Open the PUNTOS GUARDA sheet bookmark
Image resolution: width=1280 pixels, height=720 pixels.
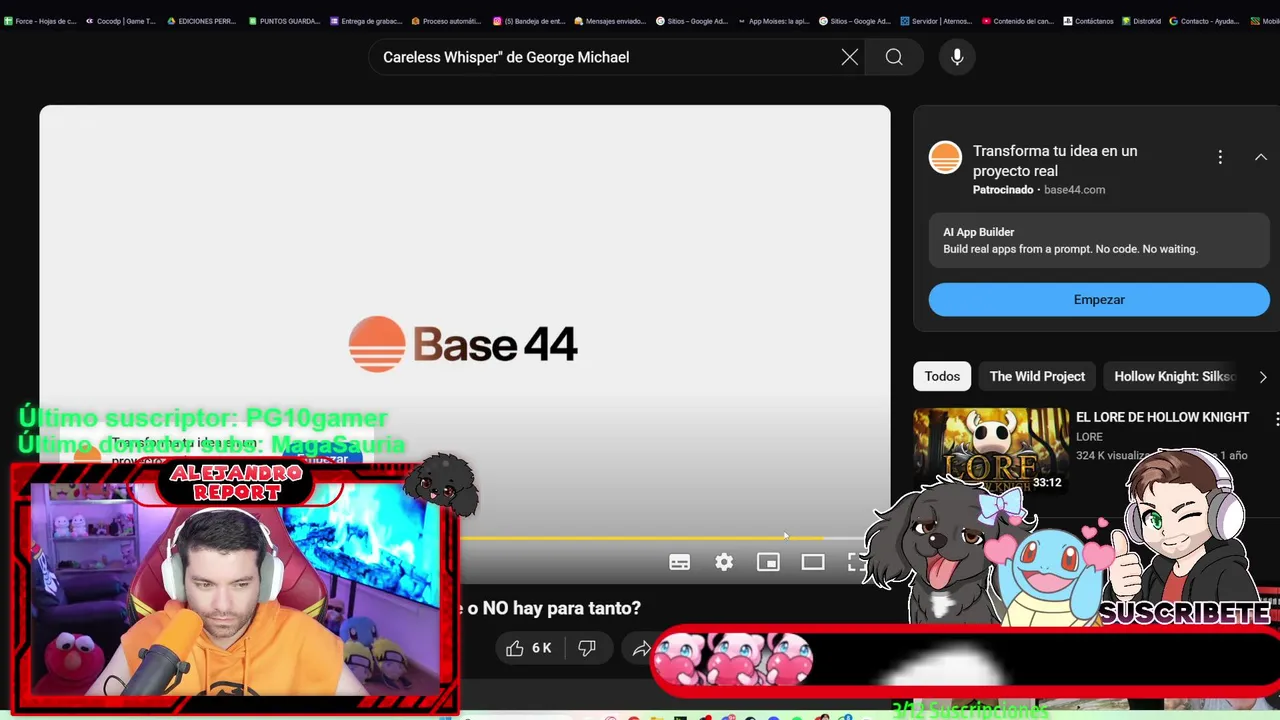[x=284, y=21]
